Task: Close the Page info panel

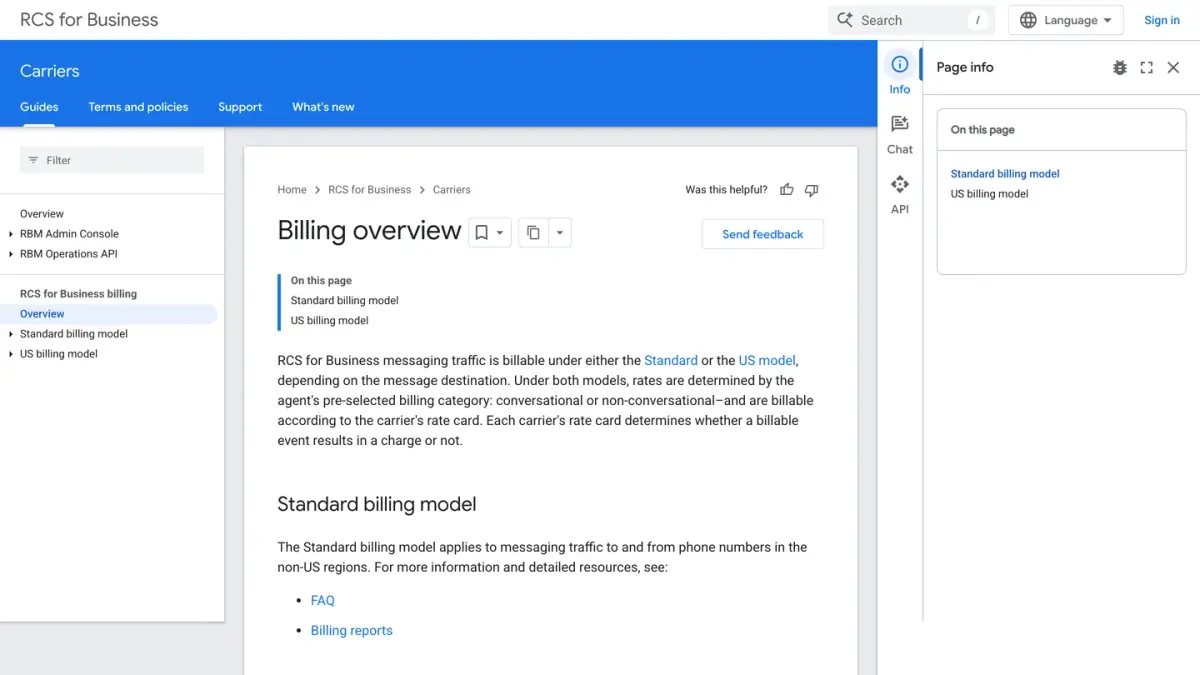Action: (1173, 67)
